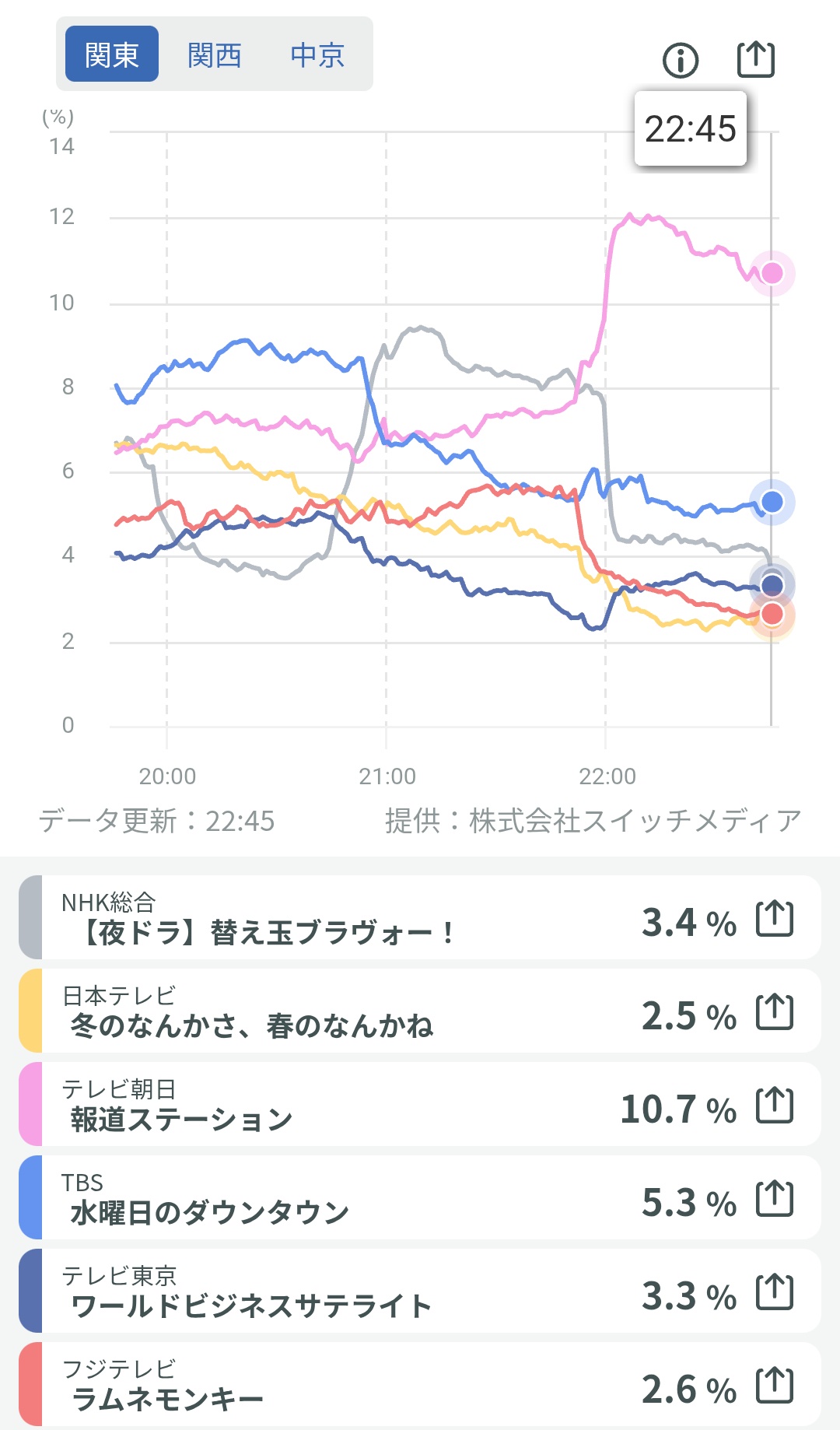Share the テレビ朝日 報道ステーション rating

pyautogui.click(x=775, y=1106)
